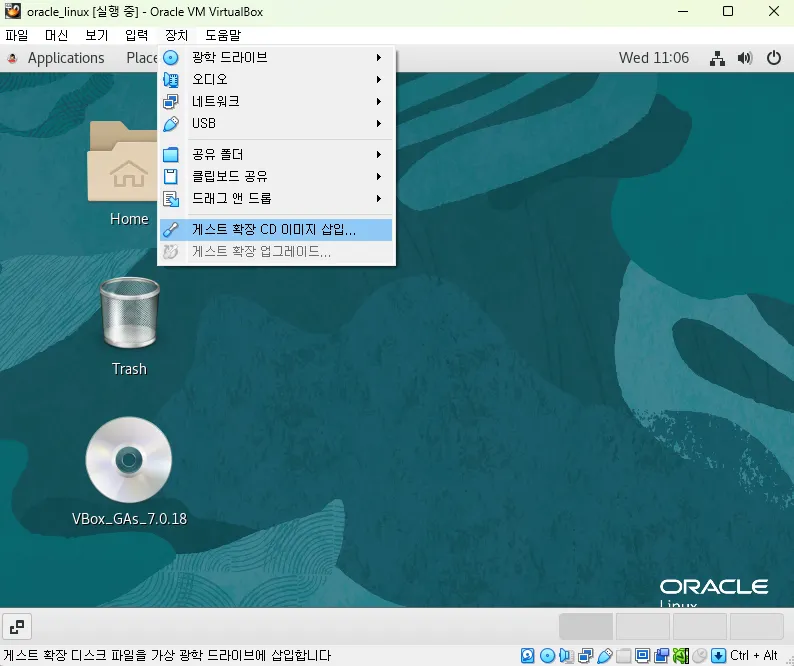Open the 오디오 submenu entry
794x666 pixels.
[276, 80]
